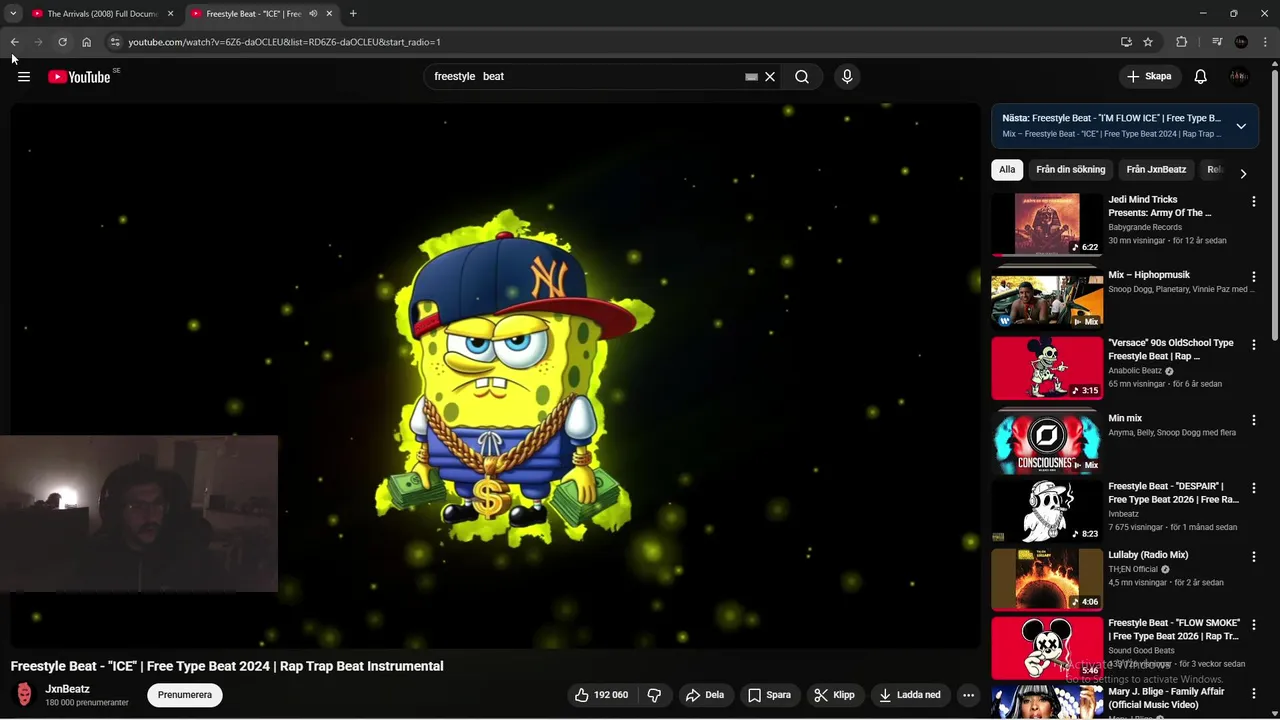Open options for Mix – Hiphopmusik
1280x720 pixels.
(1253, 276)
